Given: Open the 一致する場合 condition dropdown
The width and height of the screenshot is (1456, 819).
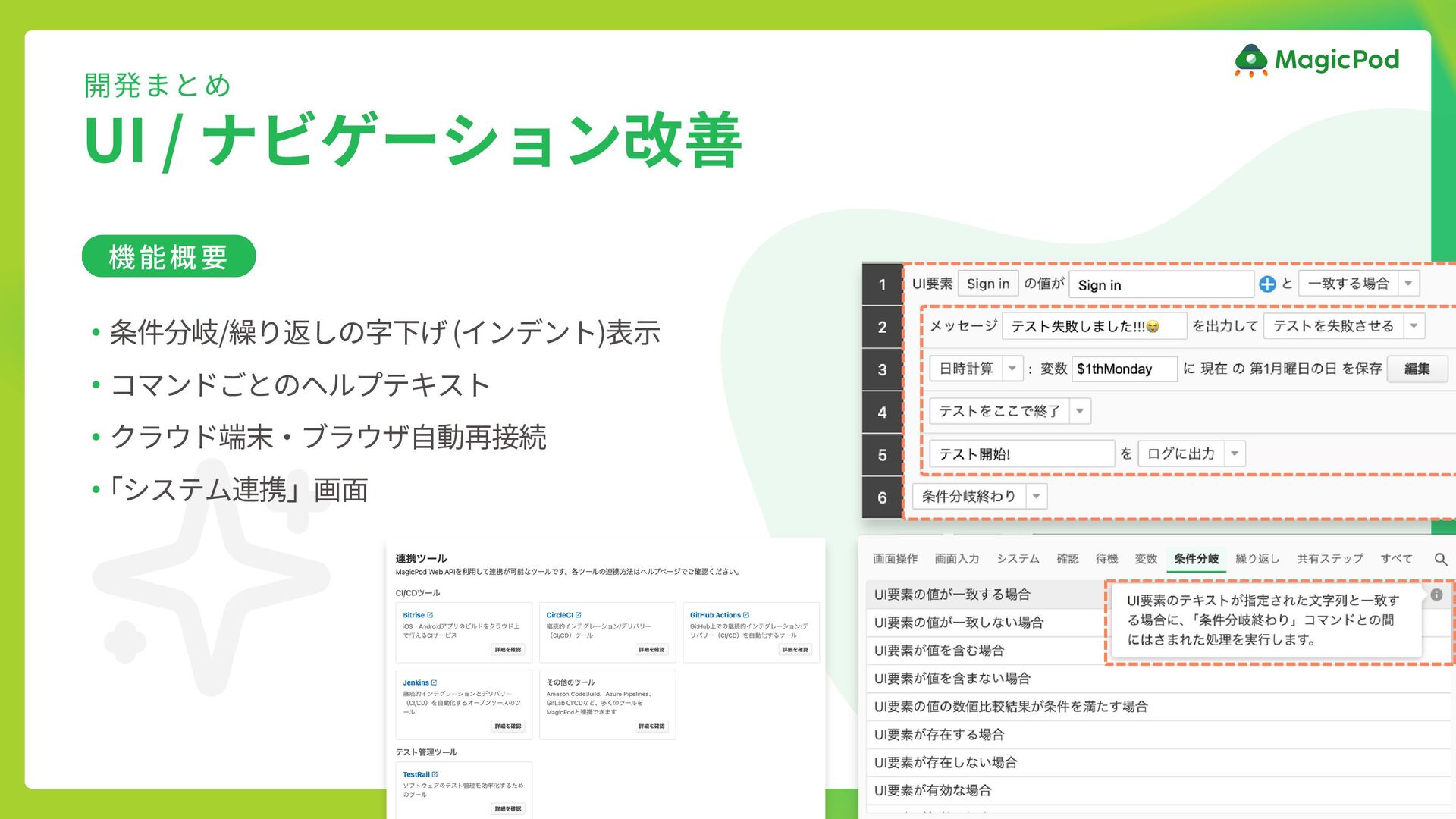Looking at the screenshot, I should (1359, 284).
